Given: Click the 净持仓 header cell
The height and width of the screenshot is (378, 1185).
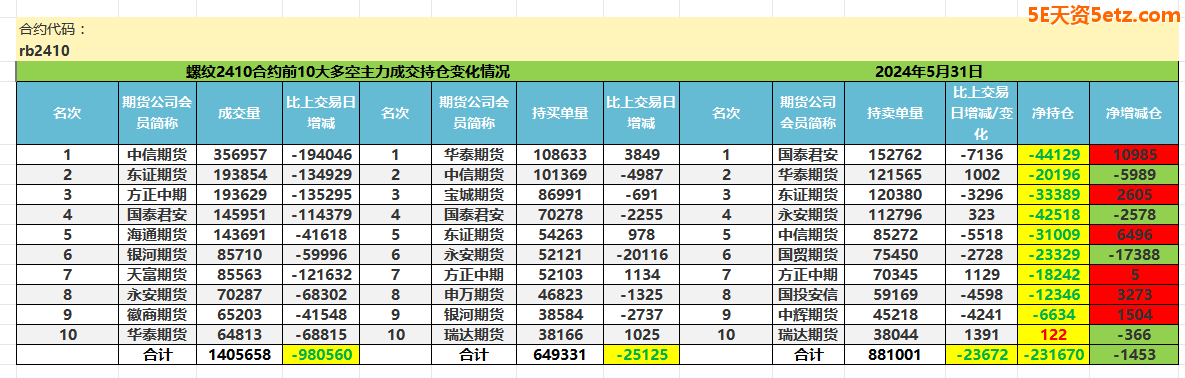Looking at the screenshot, I should click(x=1054, y=113).
